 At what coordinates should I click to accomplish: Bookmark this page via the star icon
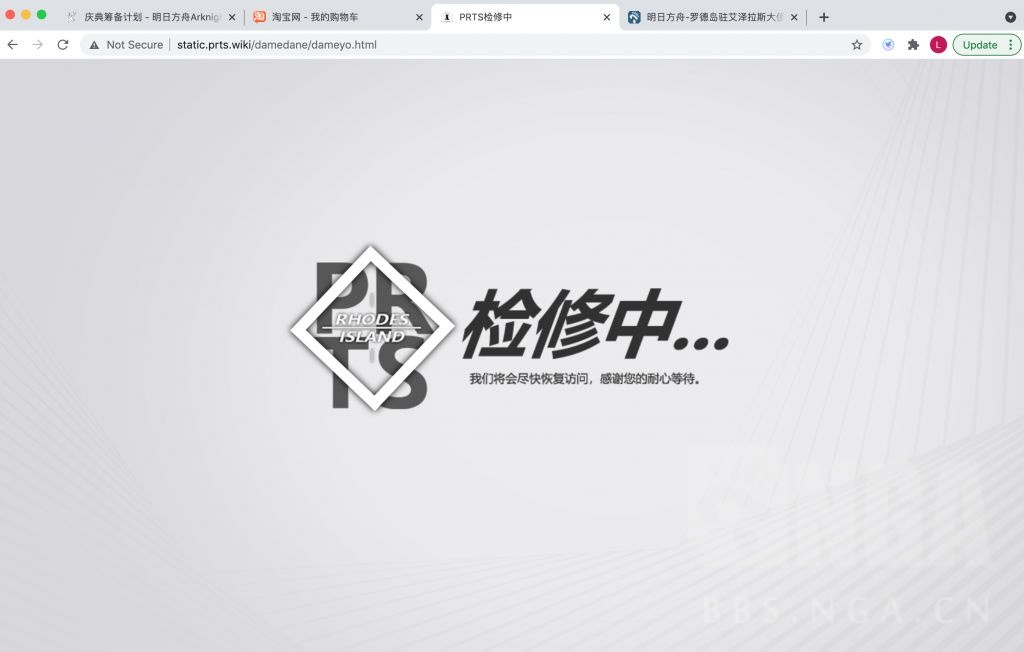coord(858,44)
